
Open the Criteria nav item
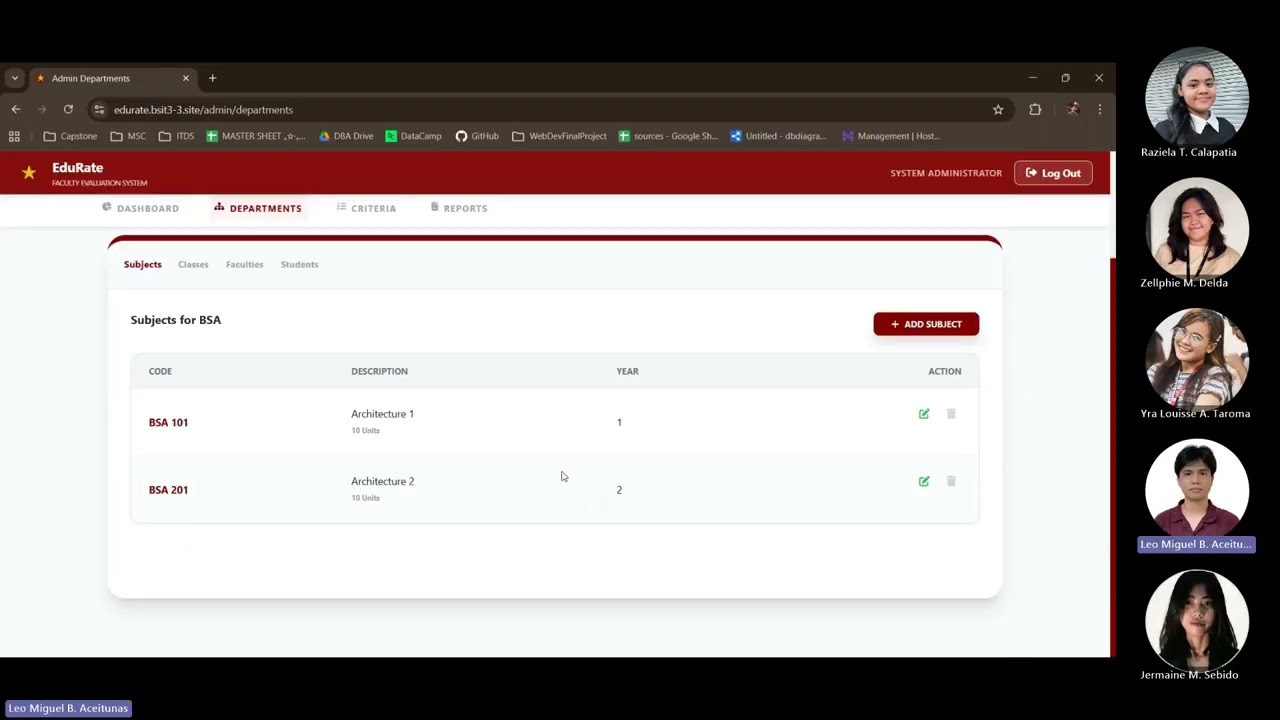pyautogui.click(x=366, y=208)
